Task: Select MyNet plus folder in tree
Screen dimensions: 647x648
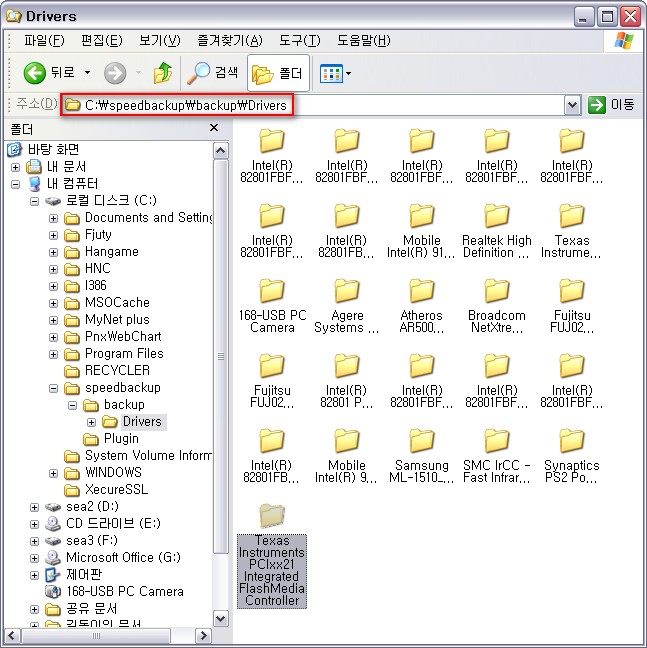Action: tap(117, 319)
